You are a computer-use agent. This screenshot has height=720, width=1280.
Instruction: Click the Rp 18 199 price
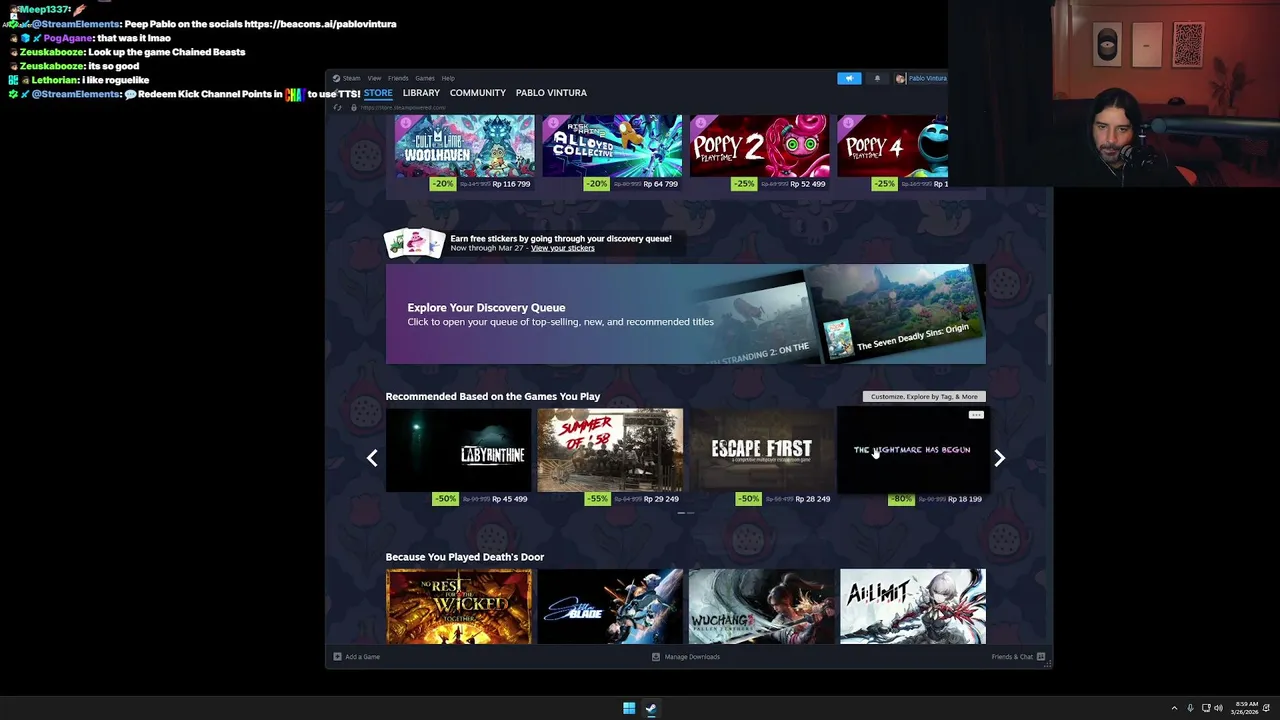click(x=965, y=499)
